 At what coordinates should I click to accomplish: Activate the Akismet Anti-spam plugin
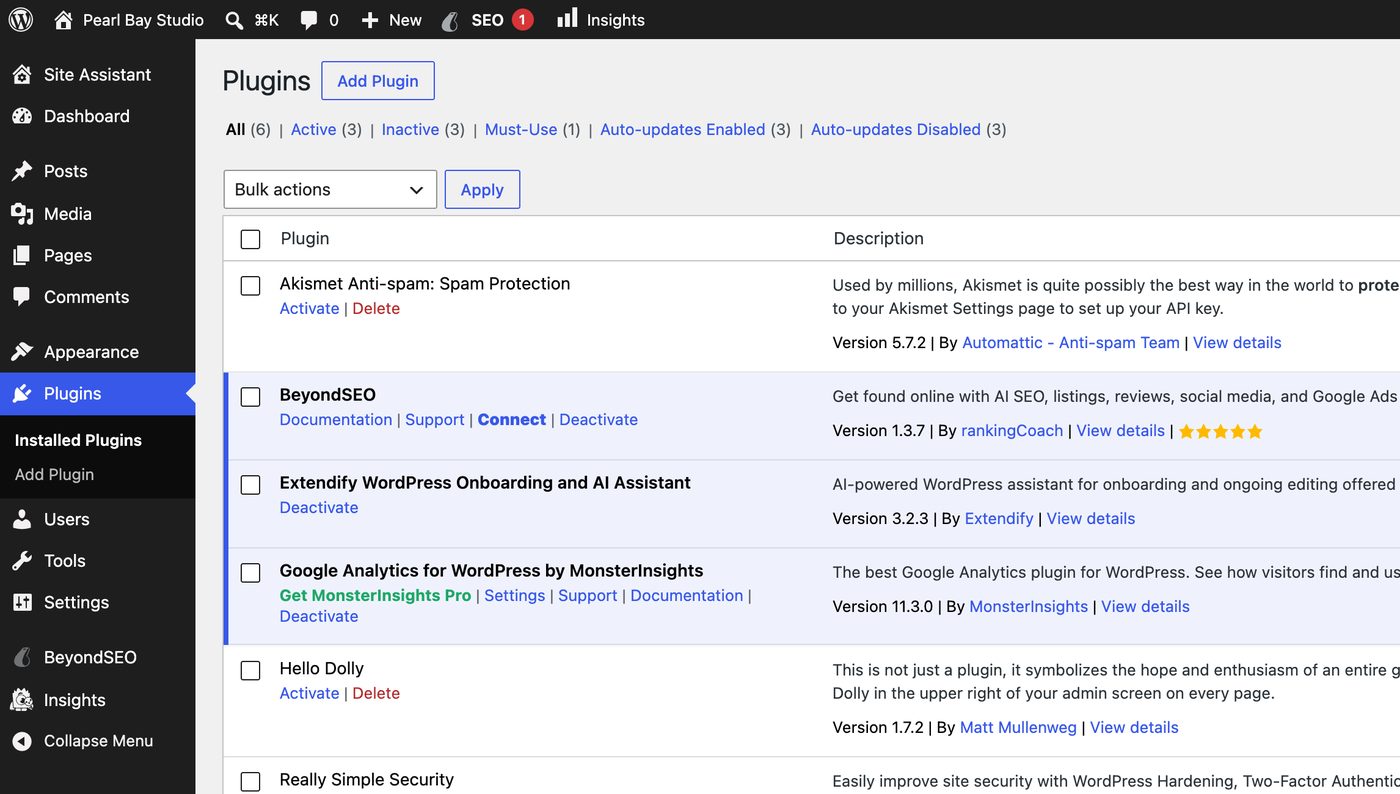click(x=309, y=308)
